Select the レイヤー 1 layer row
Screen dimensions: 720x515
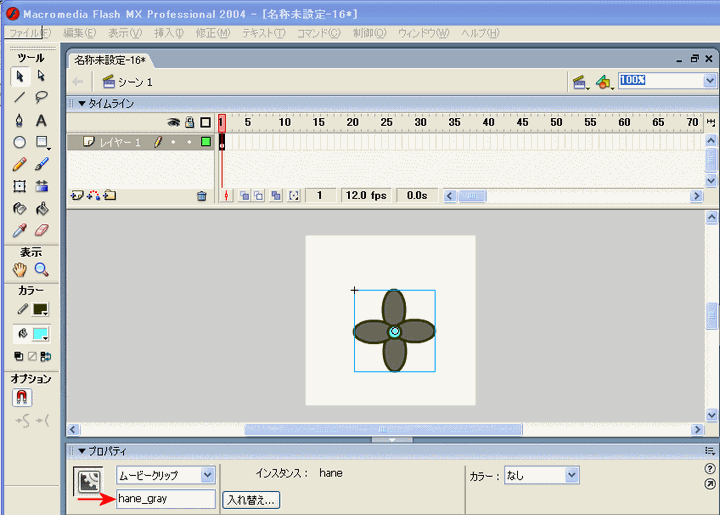[x=141, y=142]
